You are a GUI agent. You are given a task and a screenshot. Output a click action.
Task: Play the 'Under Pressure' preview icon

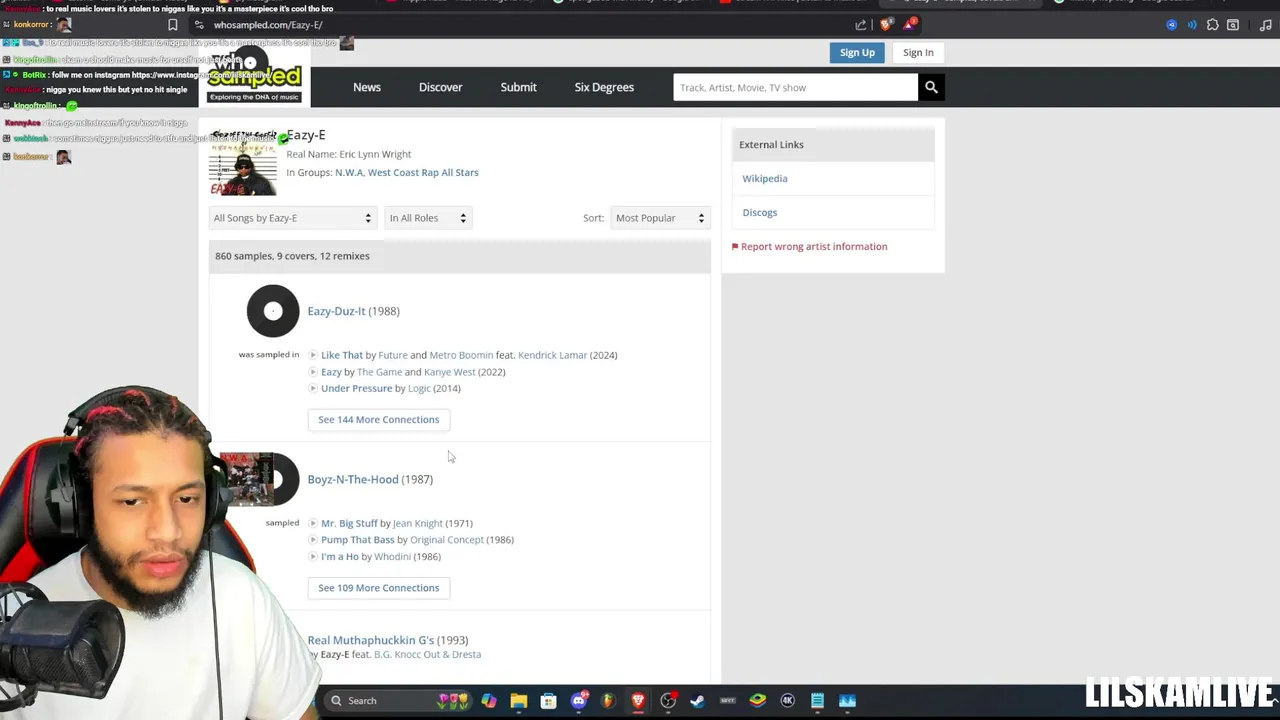point(313,388)
